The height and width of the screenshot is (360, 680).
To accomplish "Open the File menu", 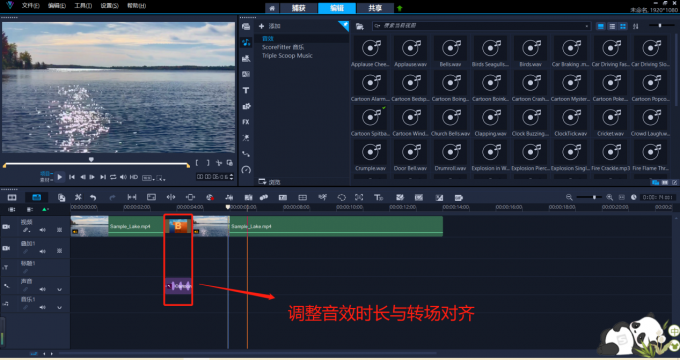I will 31,6.
